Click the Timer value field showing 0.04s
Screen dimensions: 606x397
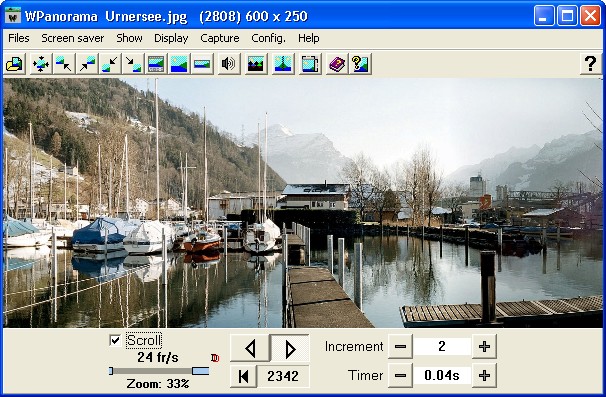[x=442, y=375]
